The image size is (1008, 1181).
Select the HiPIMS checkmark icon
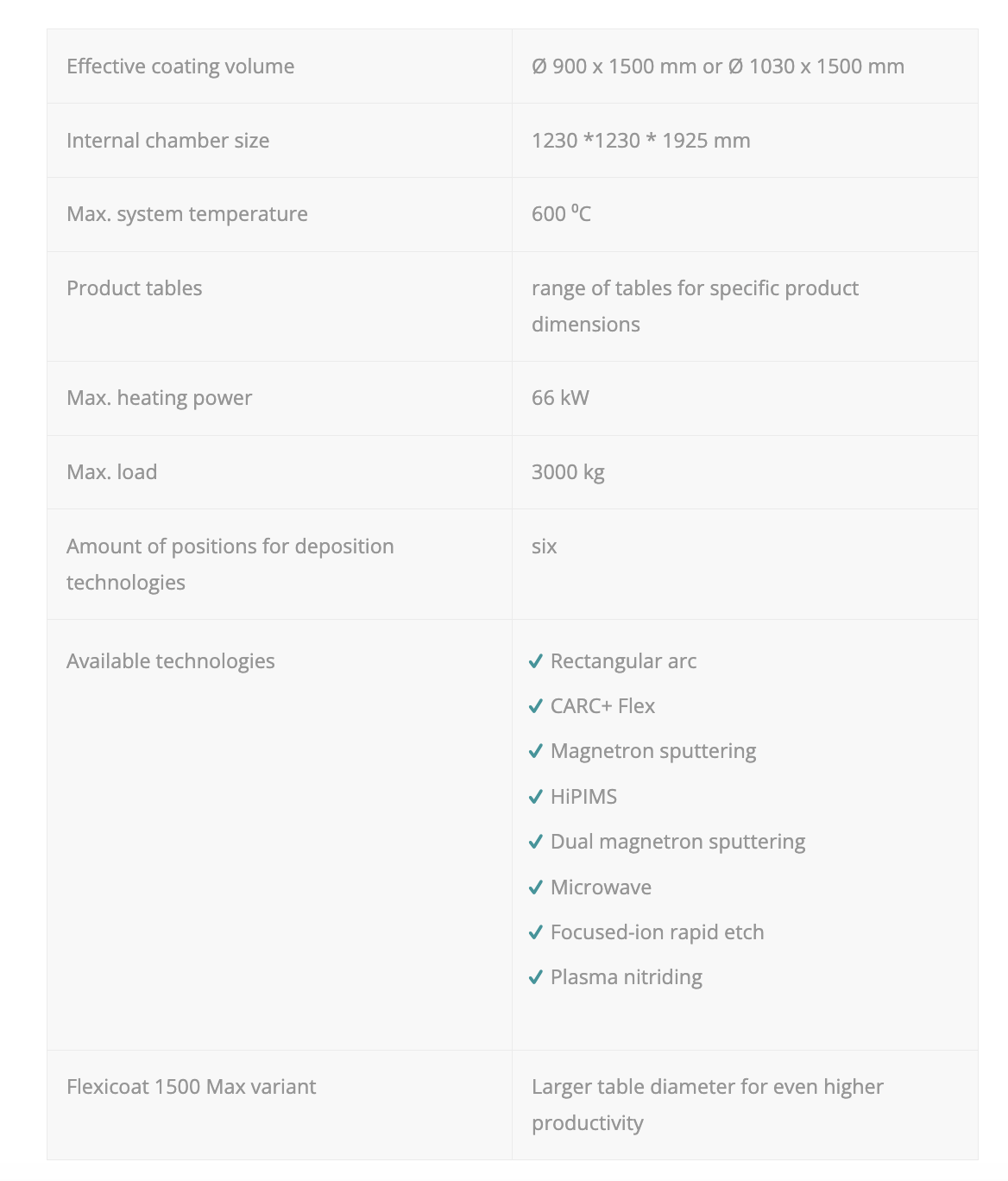pos(536,798)
